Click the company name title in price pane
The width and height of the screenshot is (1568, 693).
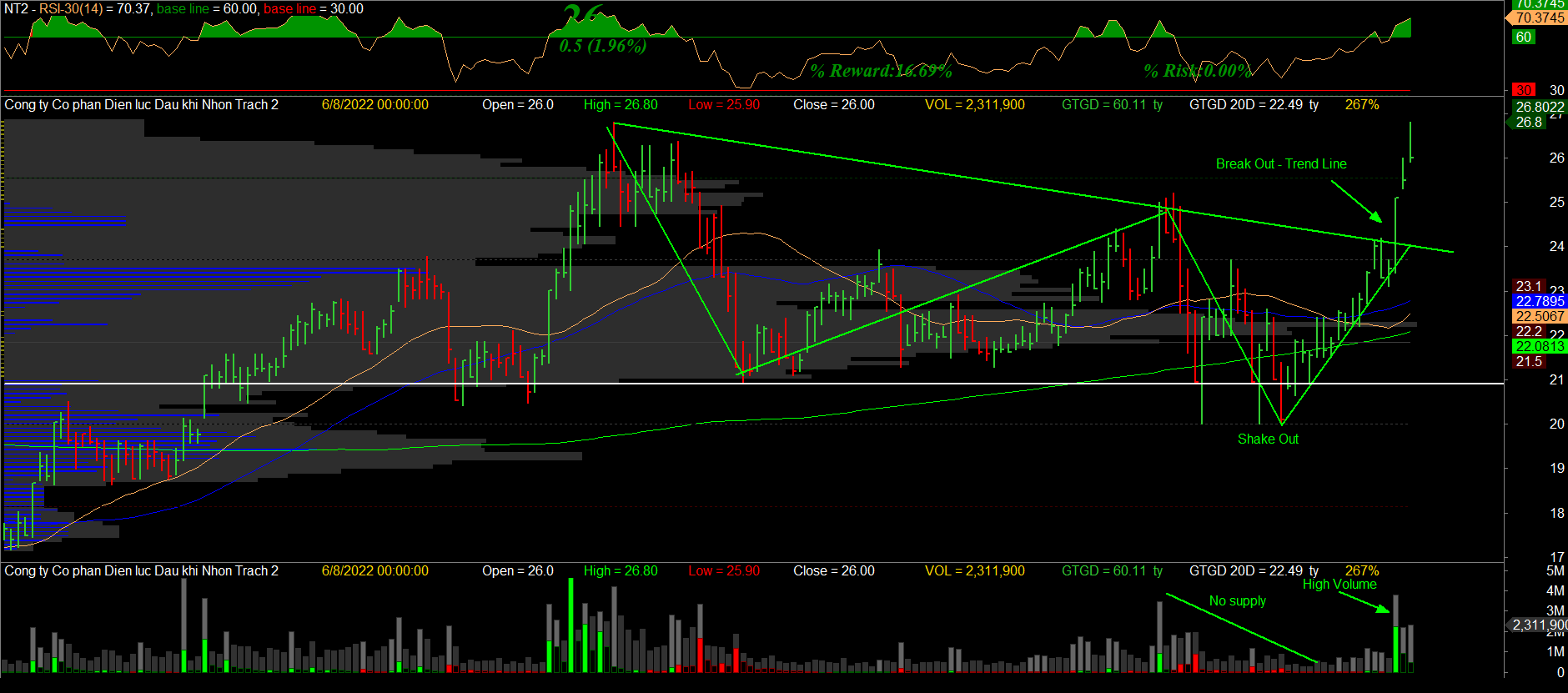142,105
